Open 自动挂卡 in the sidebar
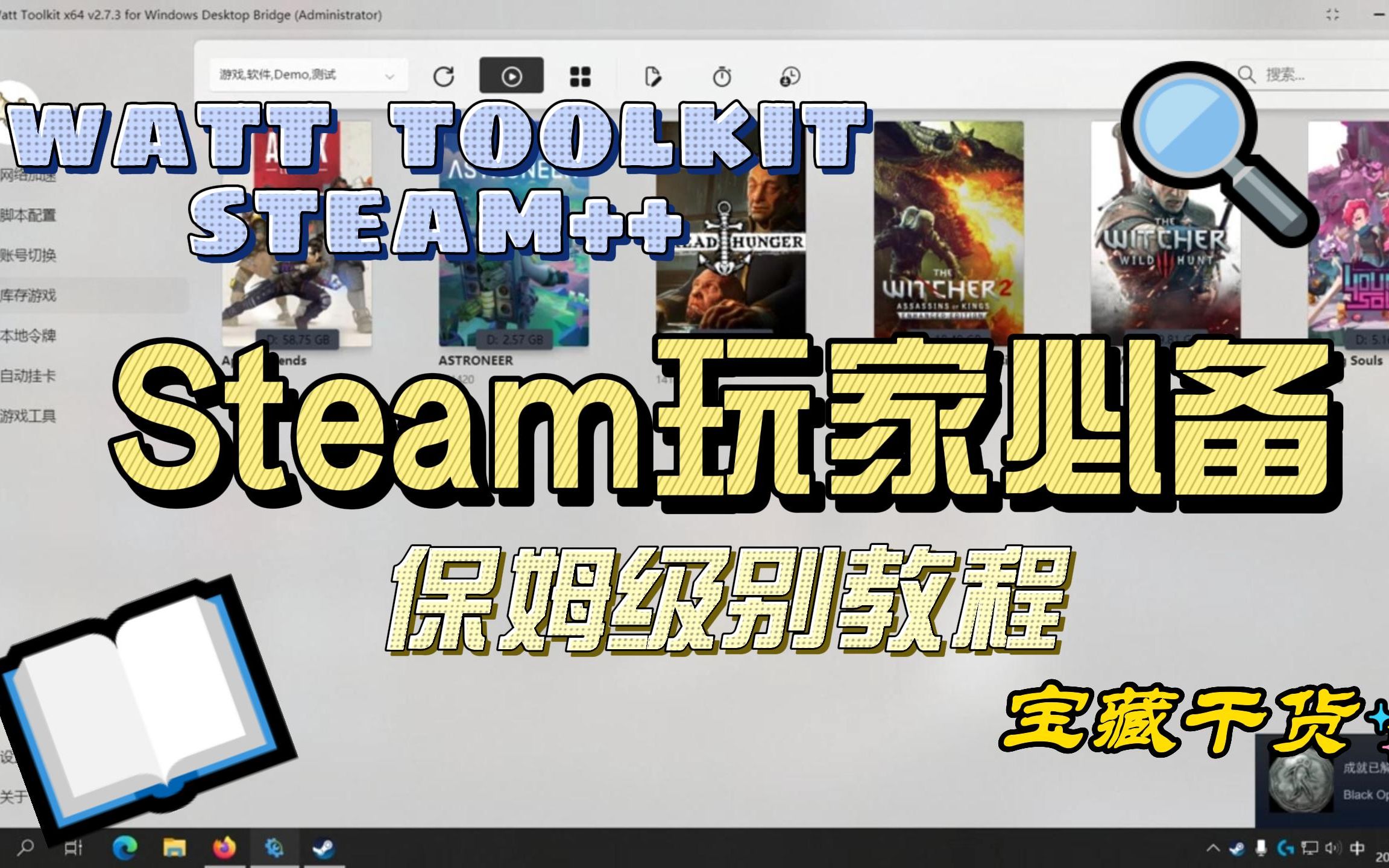Screen dimensions: 1389x868 tap(29, 376)
